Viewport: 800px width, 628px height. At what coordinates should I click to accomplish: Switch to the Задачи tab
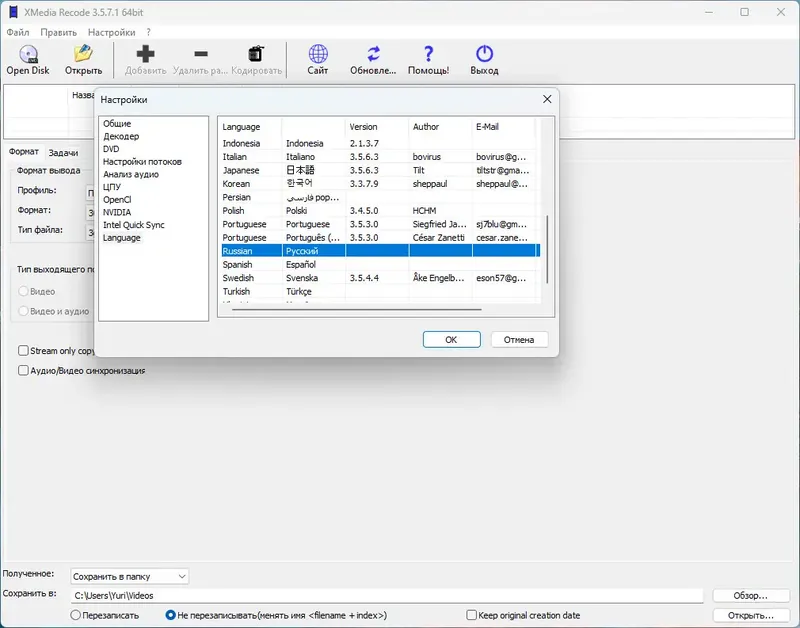pyautogui.click(x=63, y=153)
